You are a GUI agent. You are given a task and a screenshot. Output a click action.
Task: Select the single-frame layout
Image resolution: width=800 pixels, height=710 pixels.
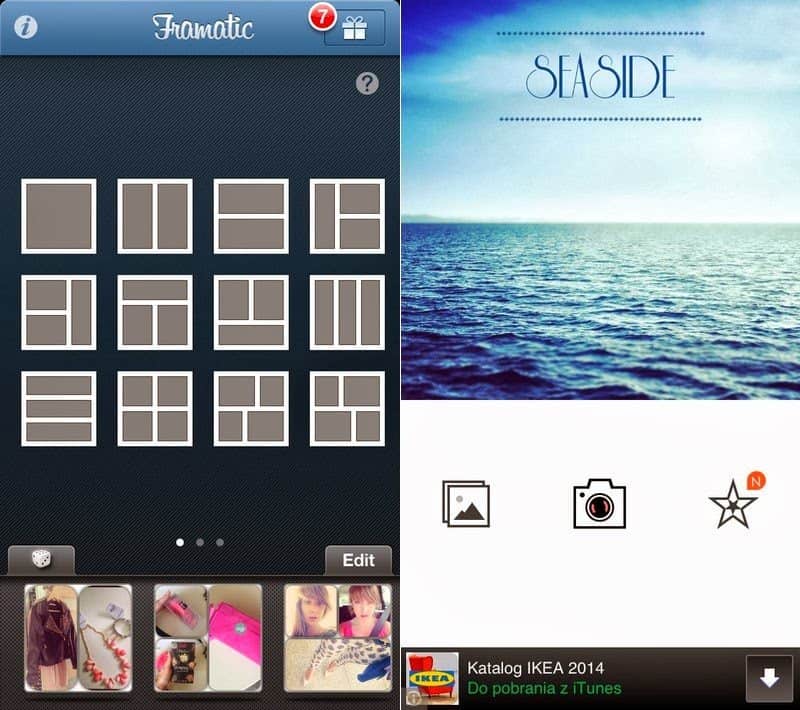tap(59, 216)
